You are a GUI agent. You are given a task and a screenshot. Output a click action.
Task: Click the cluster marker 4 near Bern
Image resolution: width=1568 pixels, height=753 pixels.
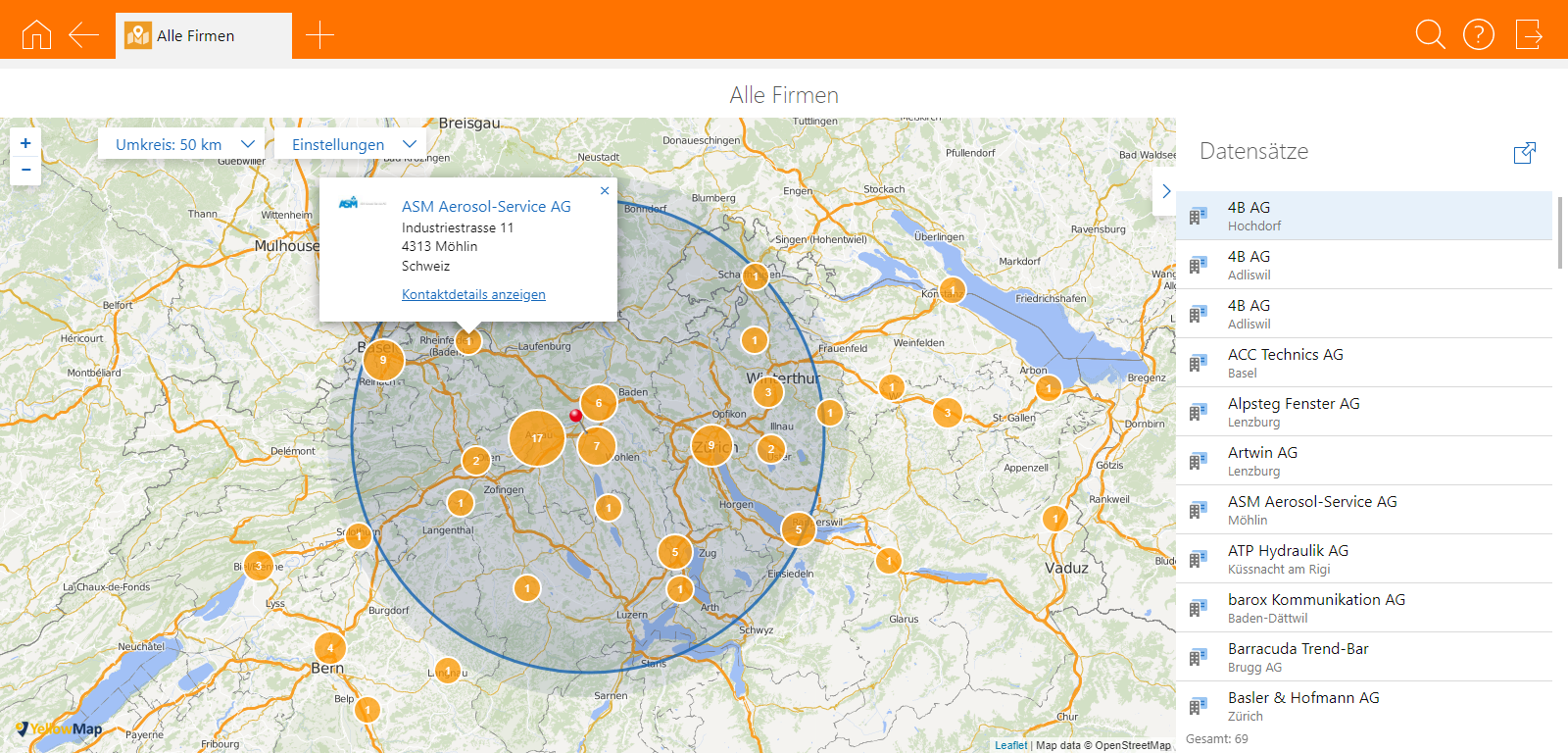click(x=330, y=648)
